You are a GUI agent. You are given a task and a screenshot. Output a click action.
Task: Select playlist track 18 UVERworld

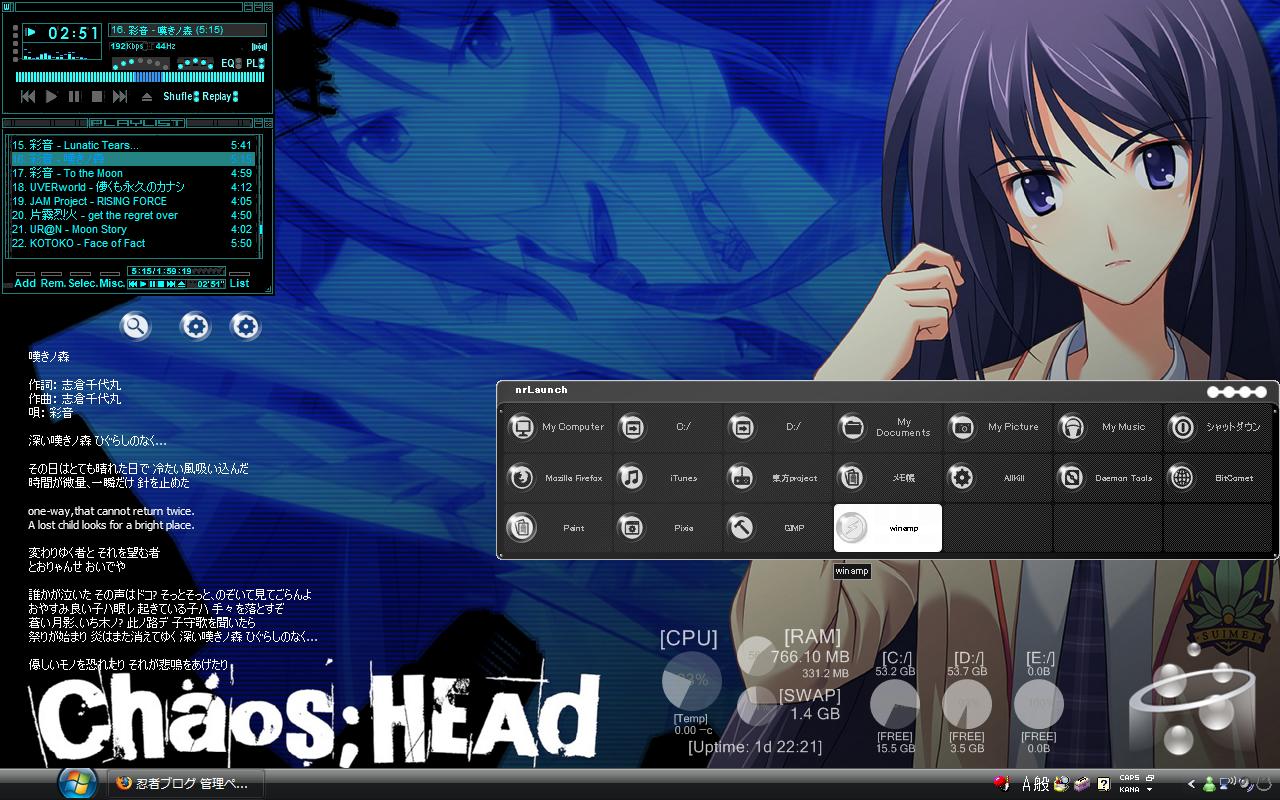tap(133, 187)
